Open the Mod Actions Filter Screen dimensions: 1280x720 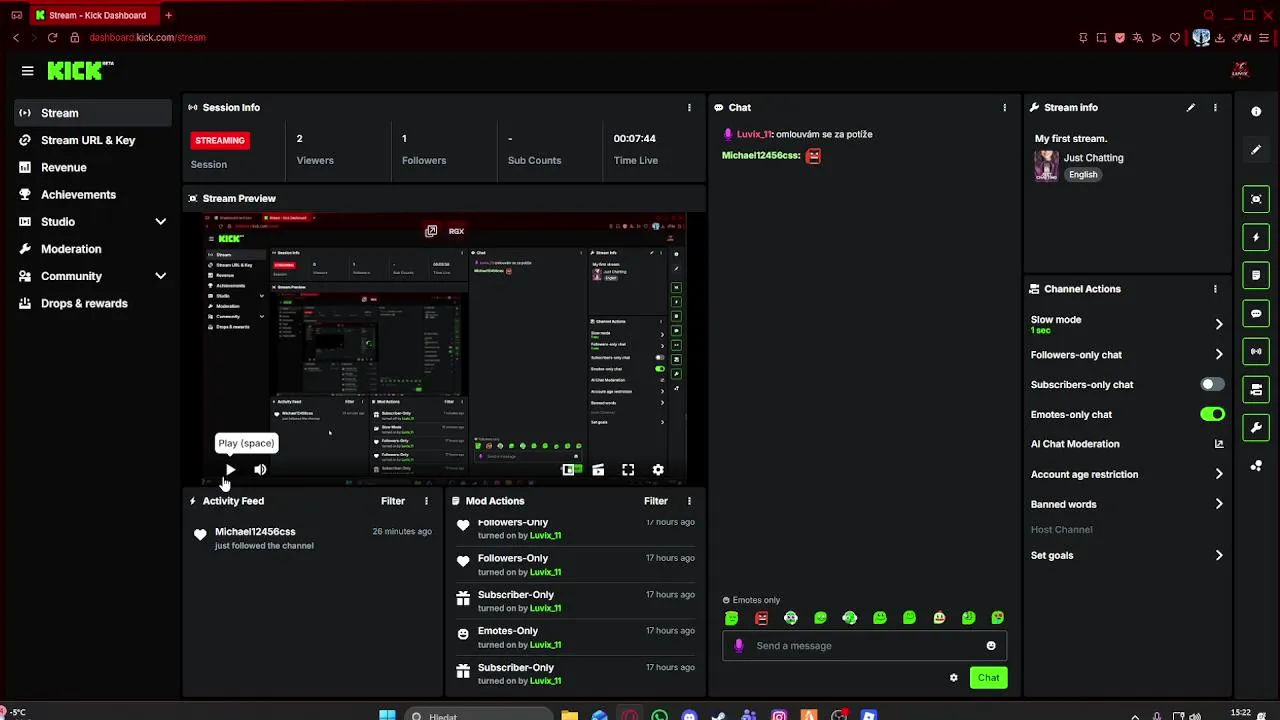pos(655,501)
